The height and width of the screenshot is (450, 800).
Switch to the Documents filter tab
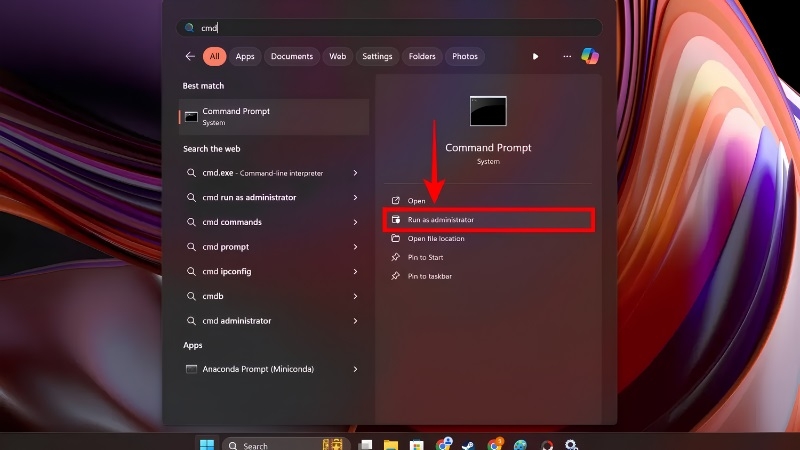tap(292, 56)
